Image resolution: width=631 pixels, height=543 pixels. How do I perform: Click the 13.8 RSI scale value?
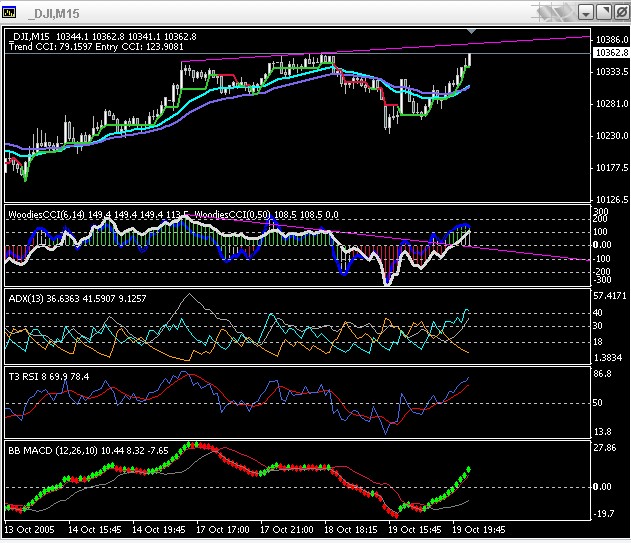pos(602,432)
